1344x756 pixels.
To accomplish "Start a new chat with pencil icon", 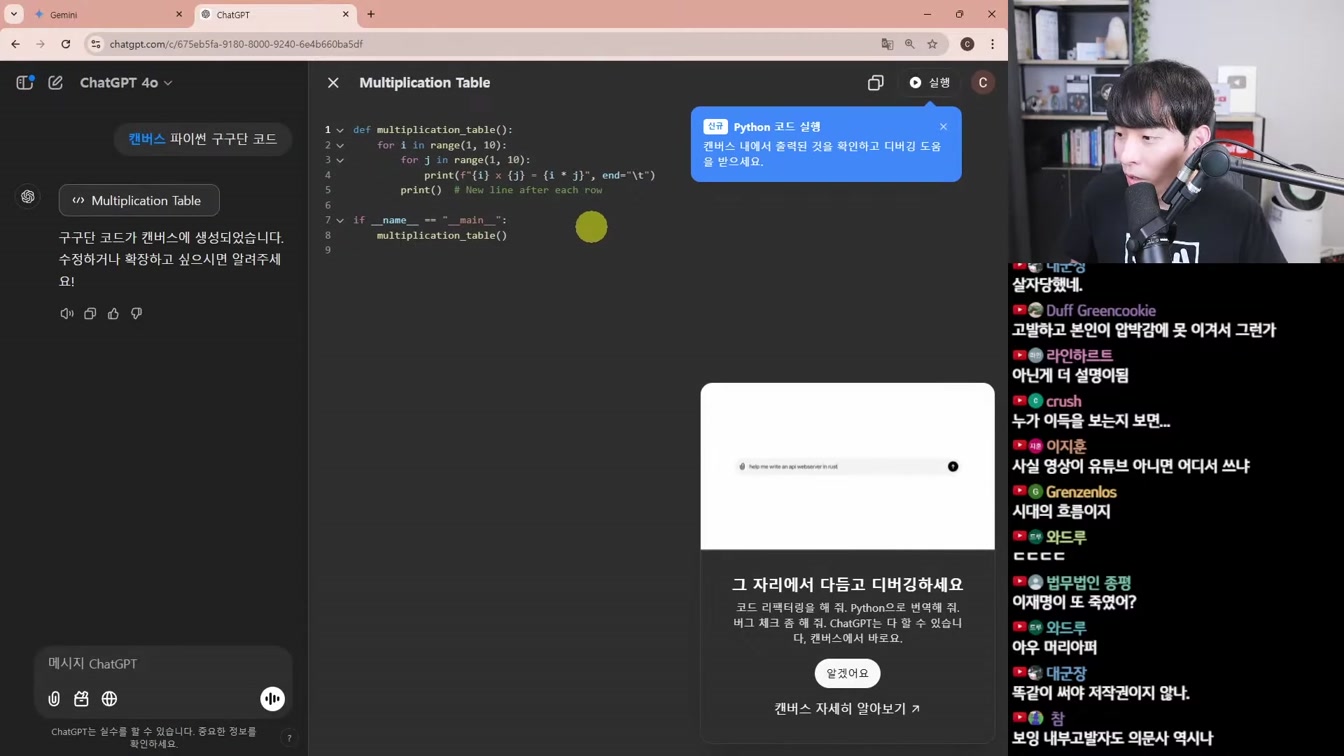I will (x=56, y=83).
